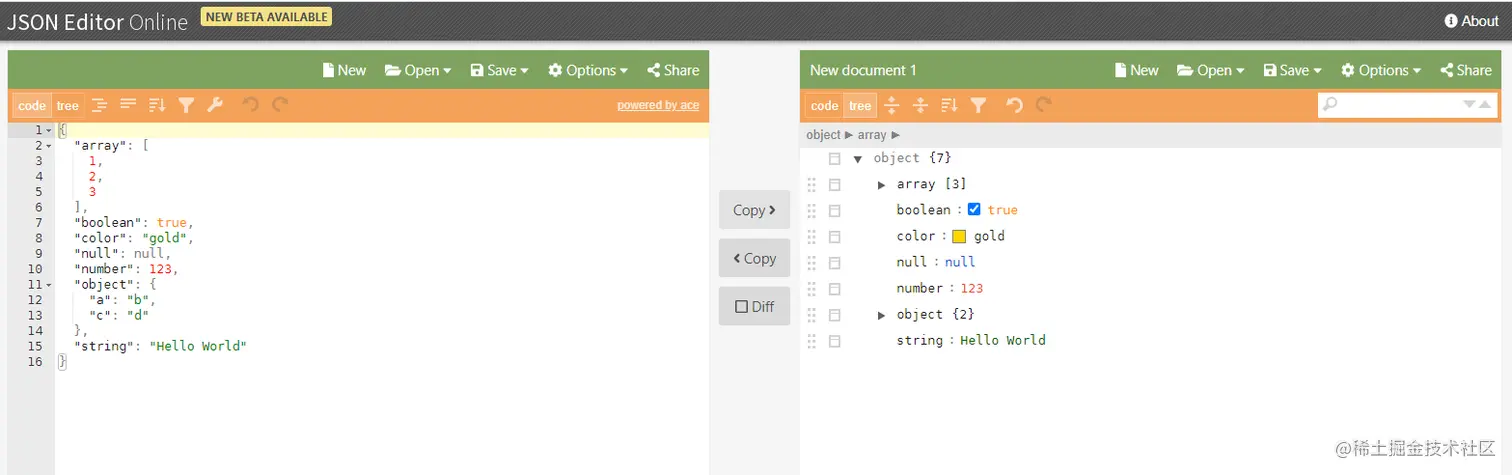Open the right panel Open menu
Image resolution: width=1512 pixels, height=475 pixels.
tap(1210, 70)
